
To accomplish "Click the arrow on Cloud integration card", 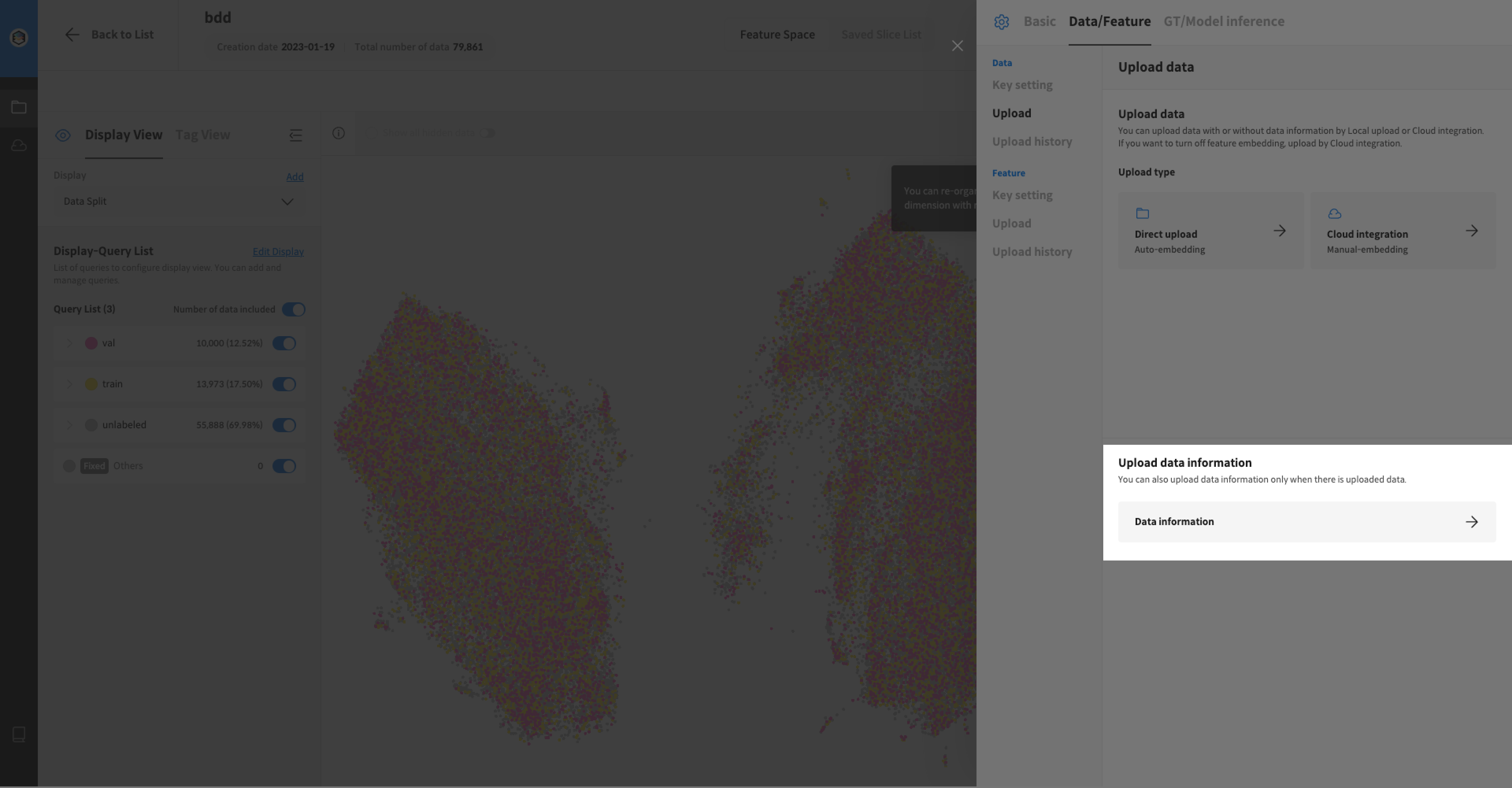I will [x=1471, y=231].
